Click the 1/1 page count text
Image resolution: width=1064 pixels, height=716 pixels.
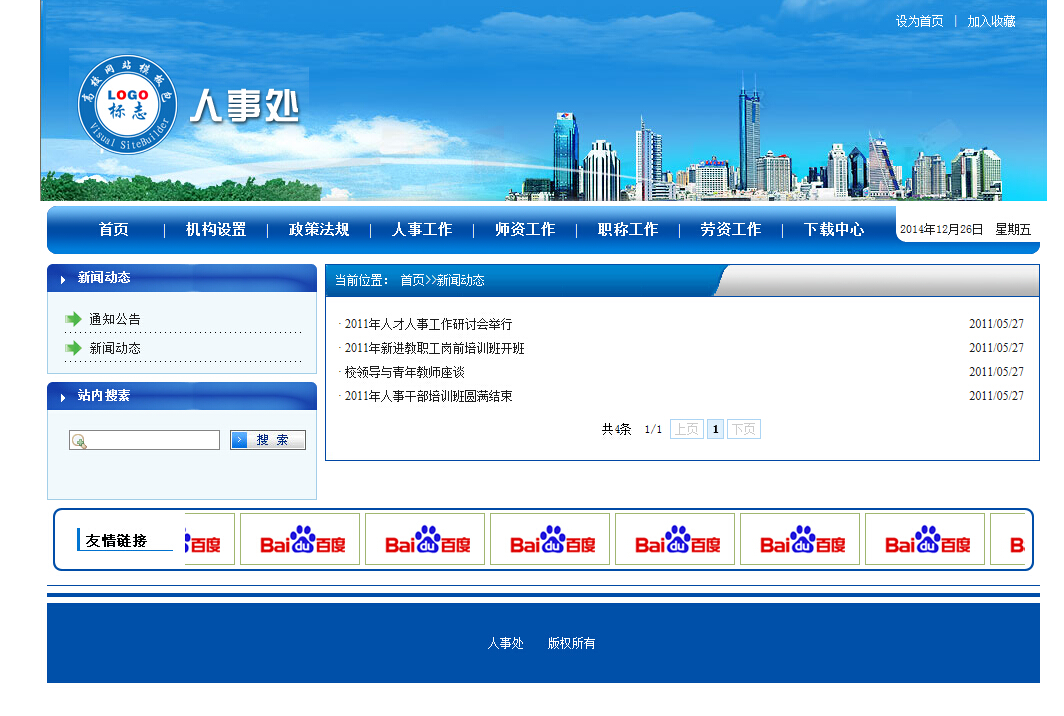coord(653,430)
